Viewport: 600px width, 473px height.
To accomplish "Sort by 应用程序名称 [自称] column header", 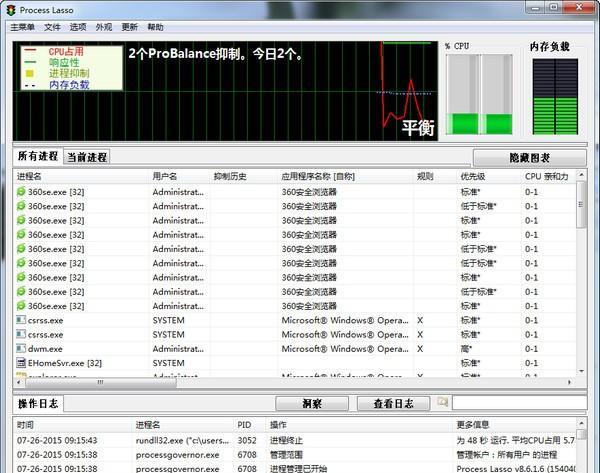I will tap(318, 176).
